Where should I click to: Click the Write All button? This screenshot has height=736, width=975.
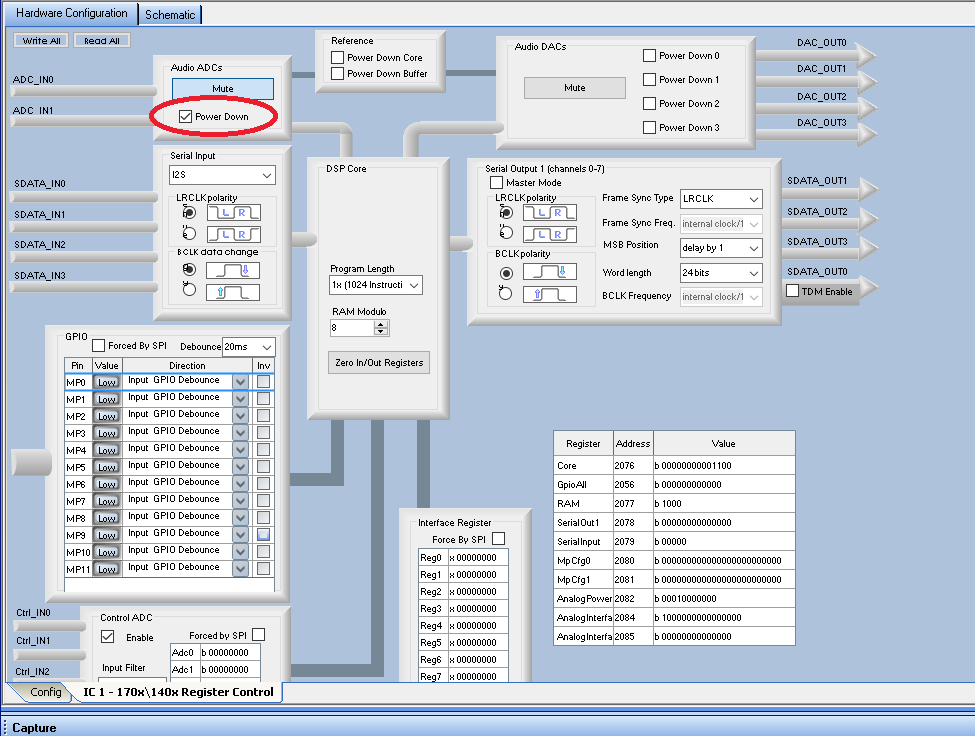[42, 41]
